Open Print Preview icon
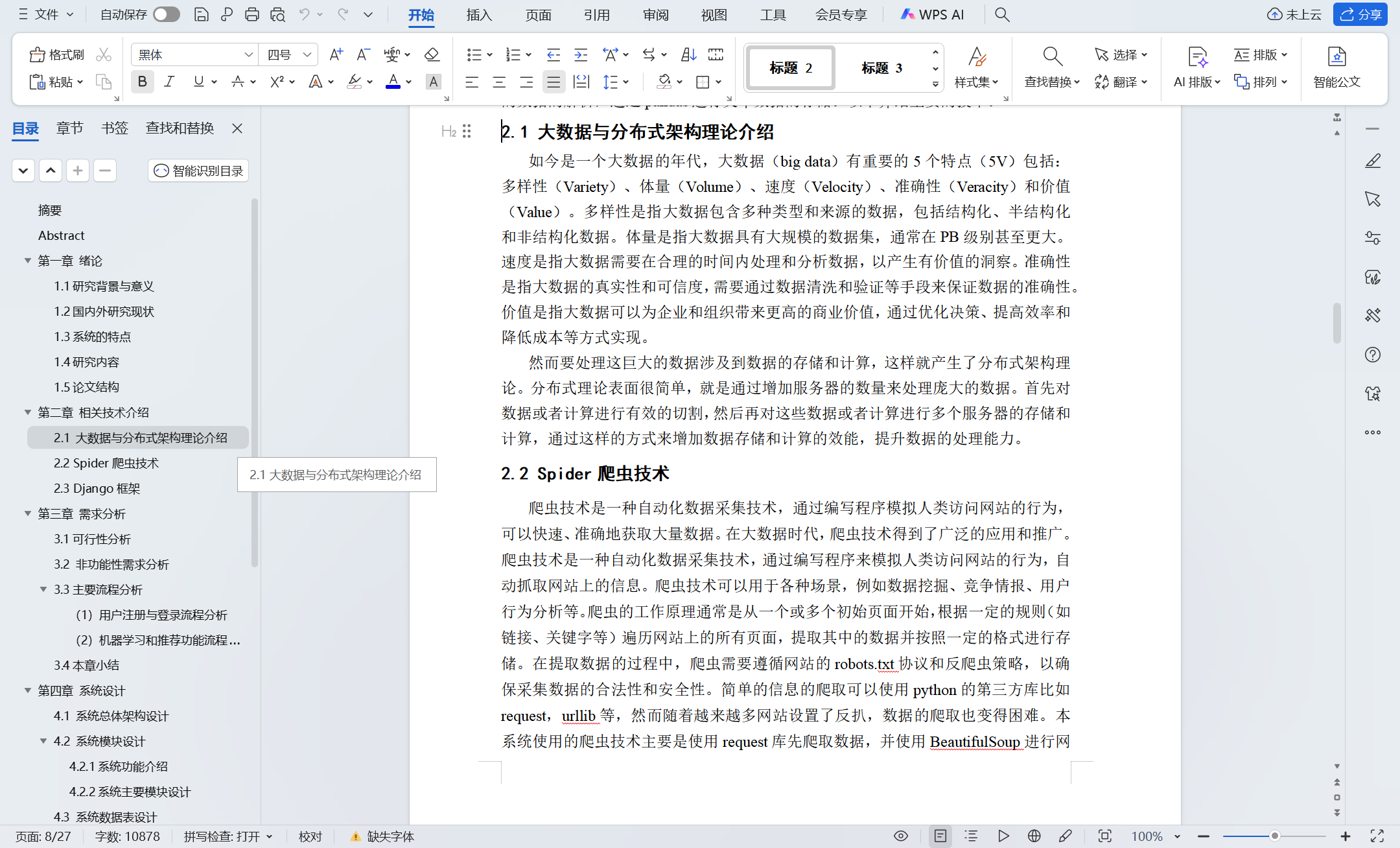This screenshot has height=848, width=1400. [278, 14]
